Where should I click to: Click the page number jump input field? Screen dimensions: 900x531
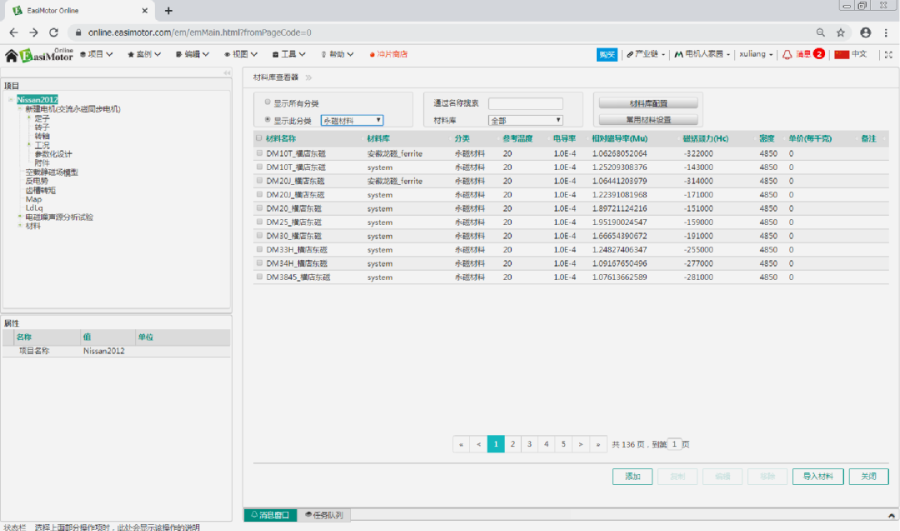tap(674, 444)
